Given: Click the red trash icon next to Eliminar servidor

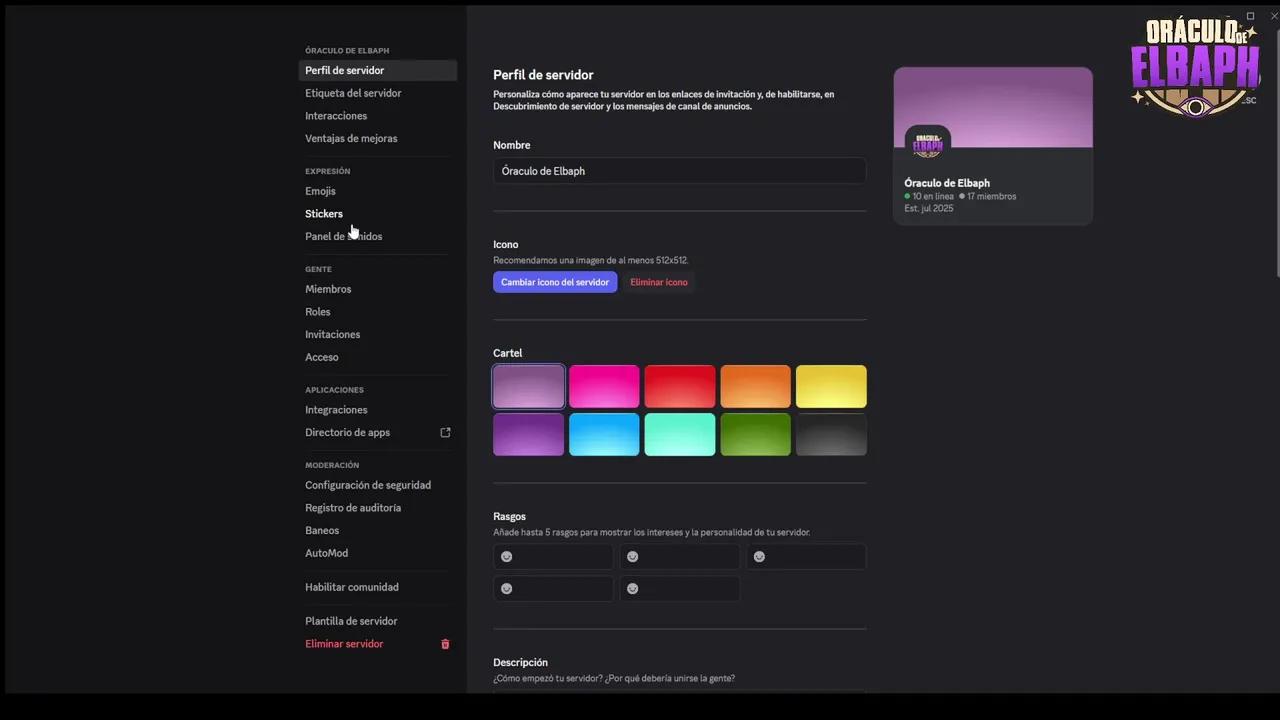Looking at the screenshot, I should pos(446,644).
